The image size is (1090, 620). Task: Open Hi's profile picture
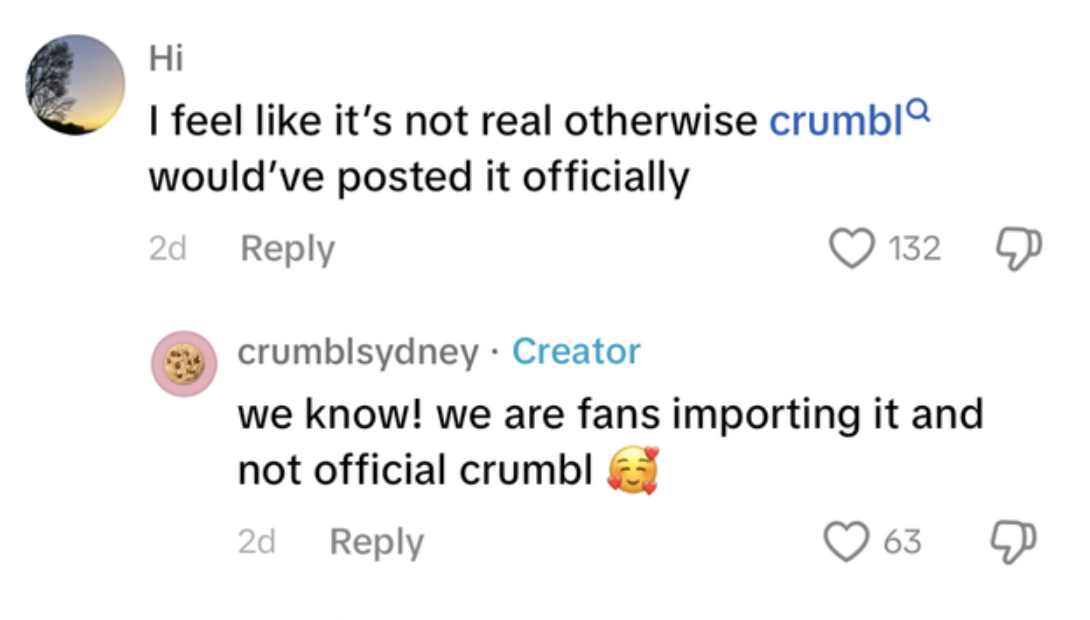point(74,80)
